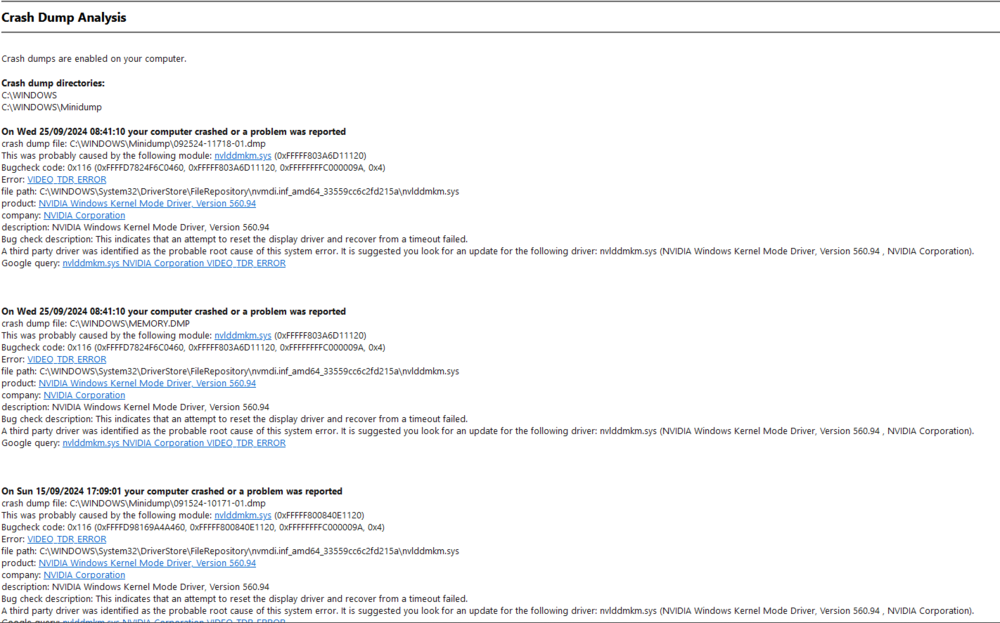Open nvlddmkm.sys module link in 091524-10171-01.dmp report
1000x623 pixels.
[x=242, y=516]
